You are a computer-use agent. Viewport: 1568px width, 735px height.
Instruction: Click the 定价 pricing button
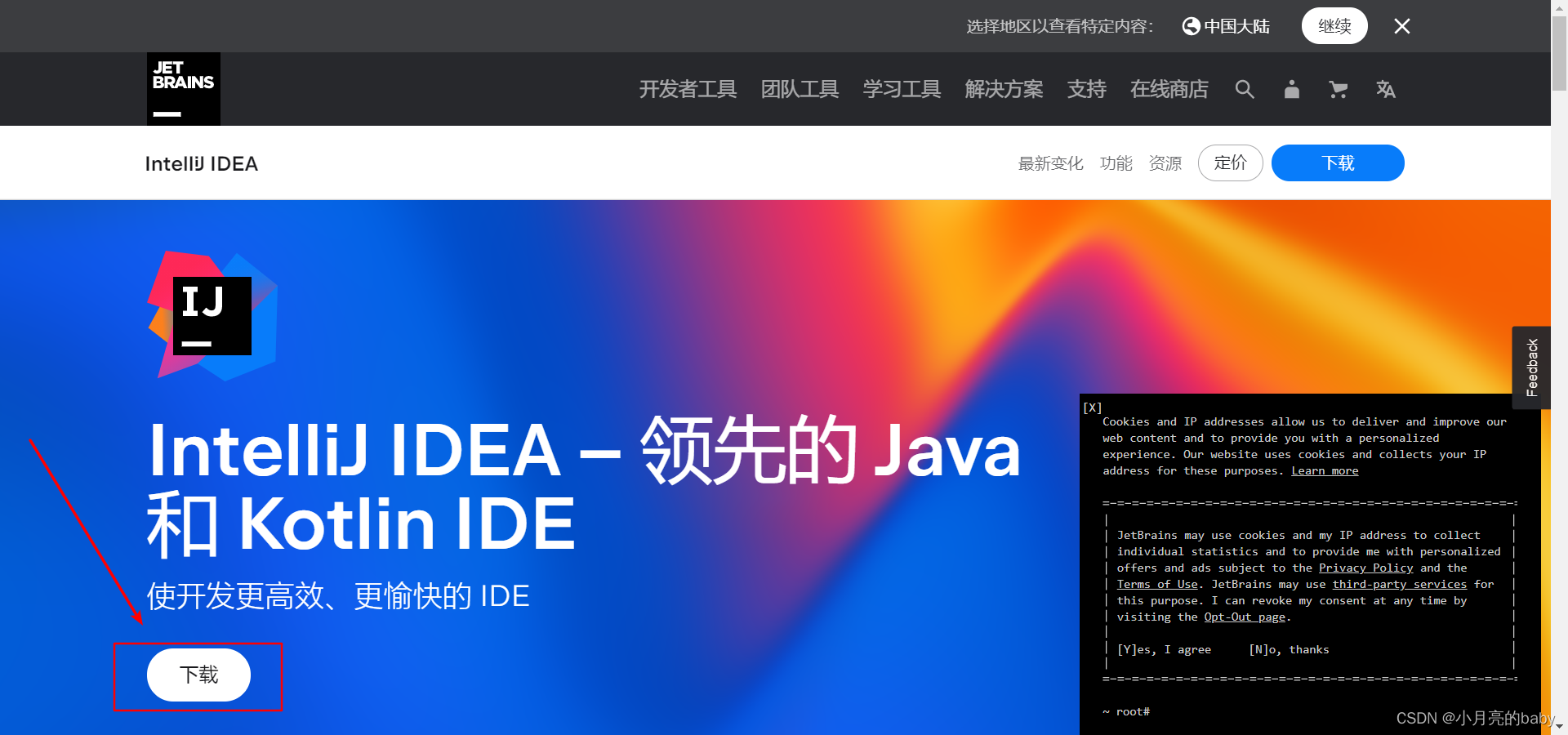[1230, 163]
